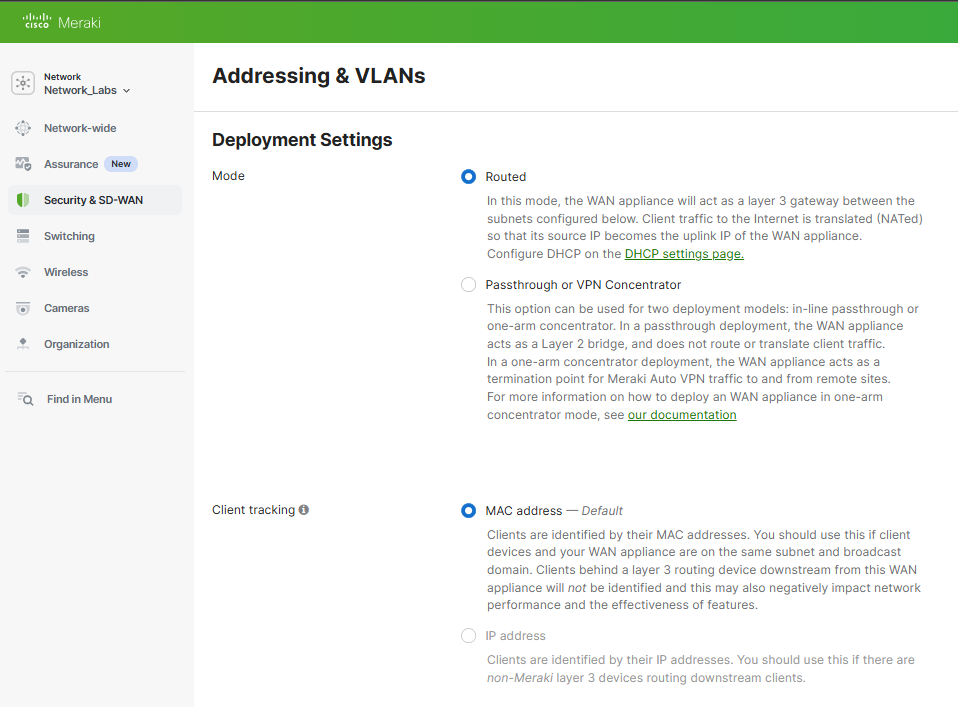Click the Assurance chart icon
This screenshot has height=707, width=958.
23,164
